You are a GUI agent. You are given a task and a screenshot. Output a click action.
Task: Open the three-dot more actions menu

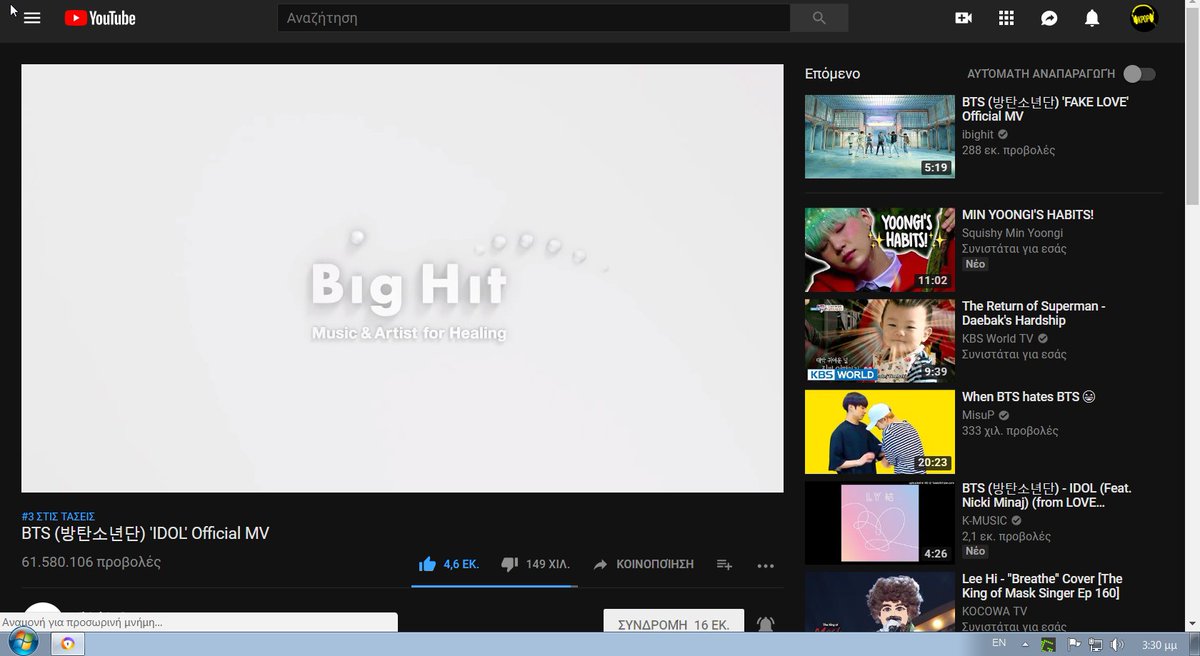tap(766, 565)
